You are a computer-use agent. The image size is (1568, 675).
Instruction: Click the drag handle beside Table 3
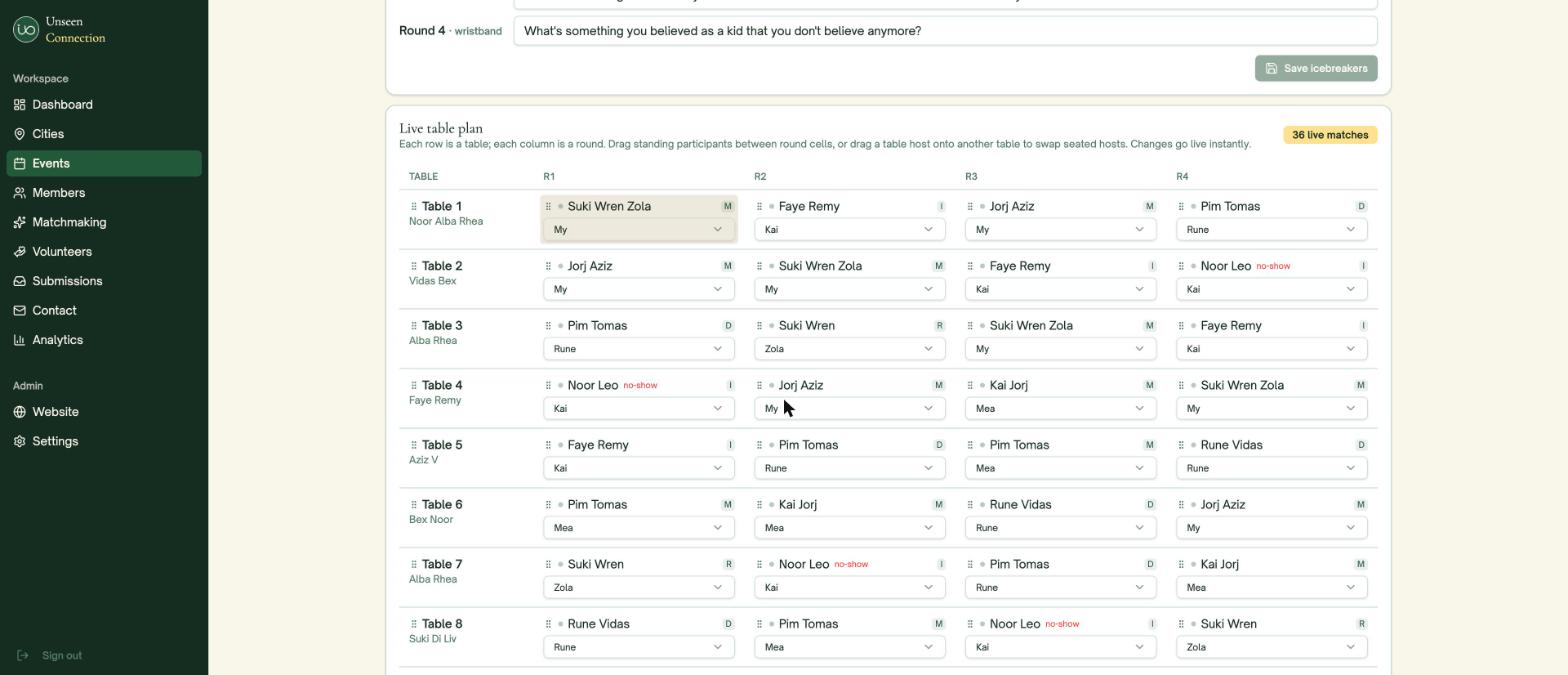coord(414,326)
